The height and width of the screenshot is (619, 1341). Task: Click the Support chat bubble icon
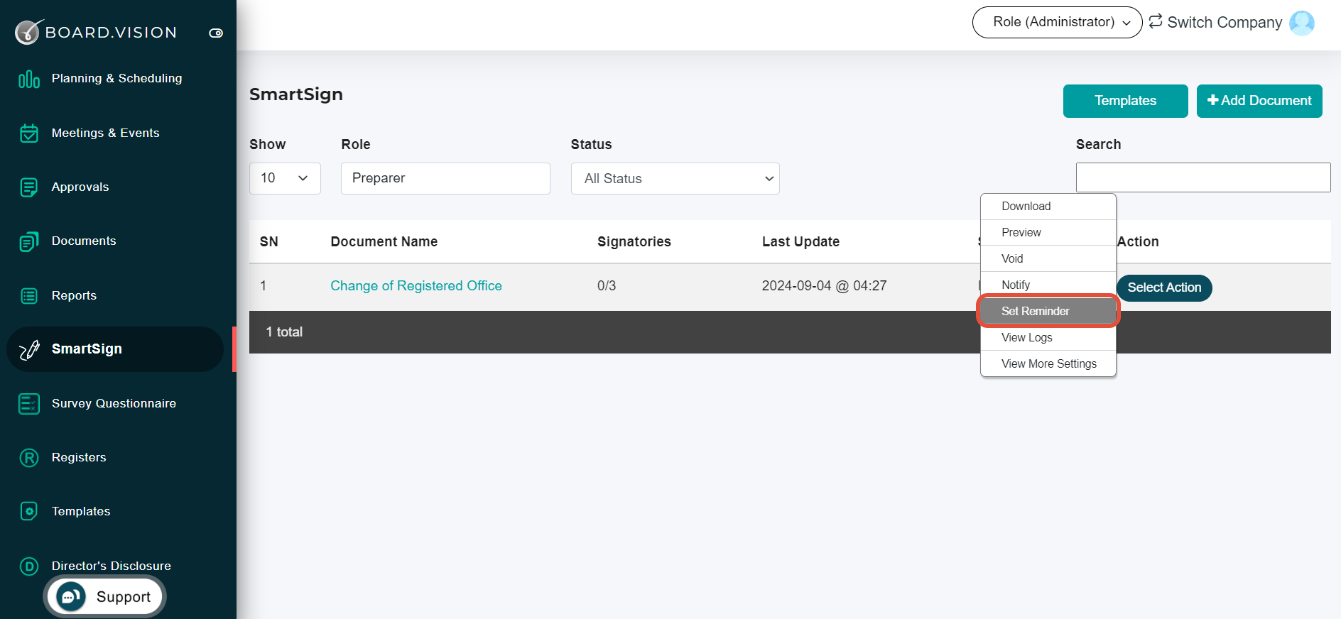click(x=70, y=597)
